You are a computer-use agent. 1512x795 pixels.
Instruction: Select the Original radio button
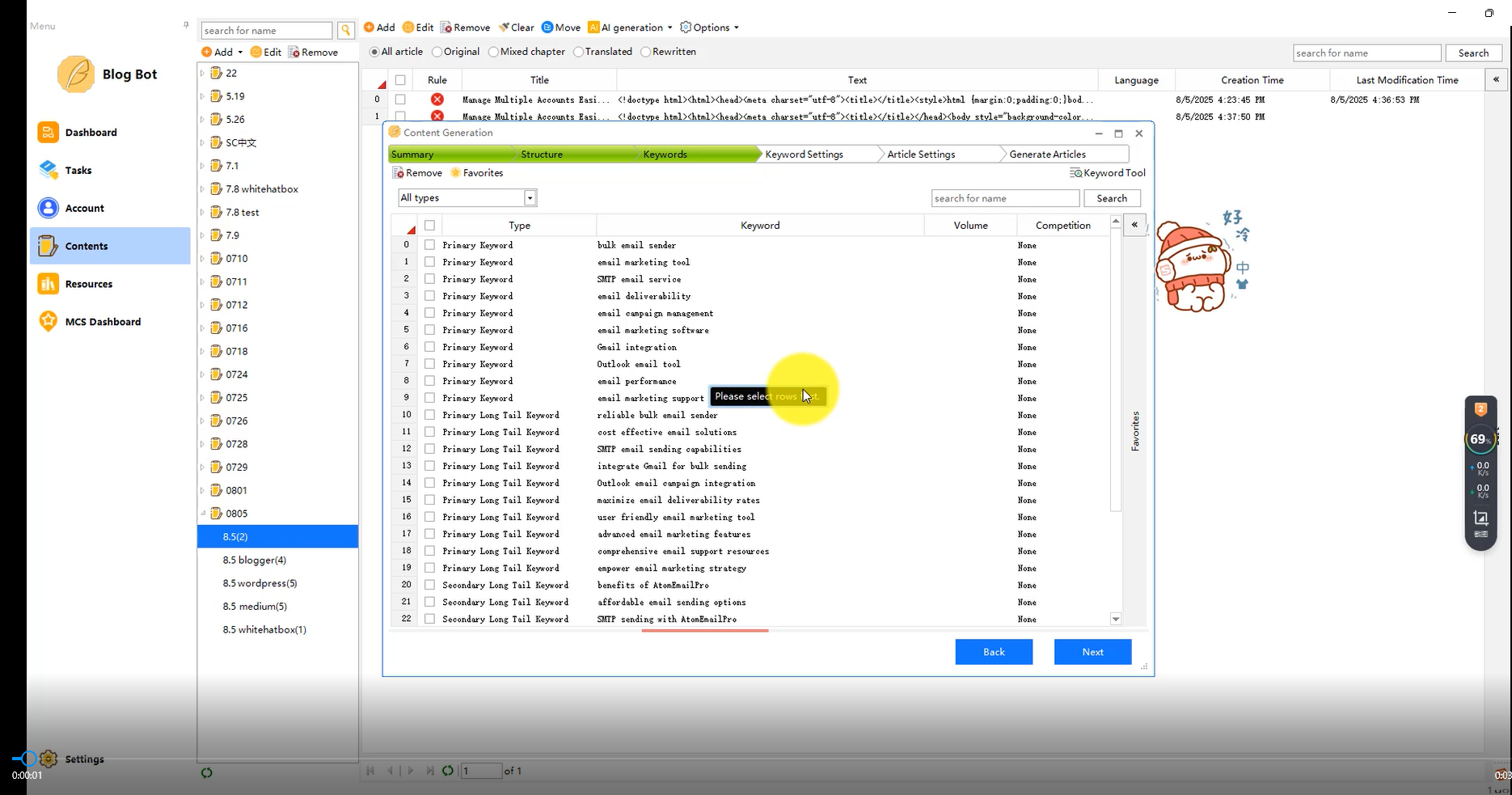coord(437,52)
